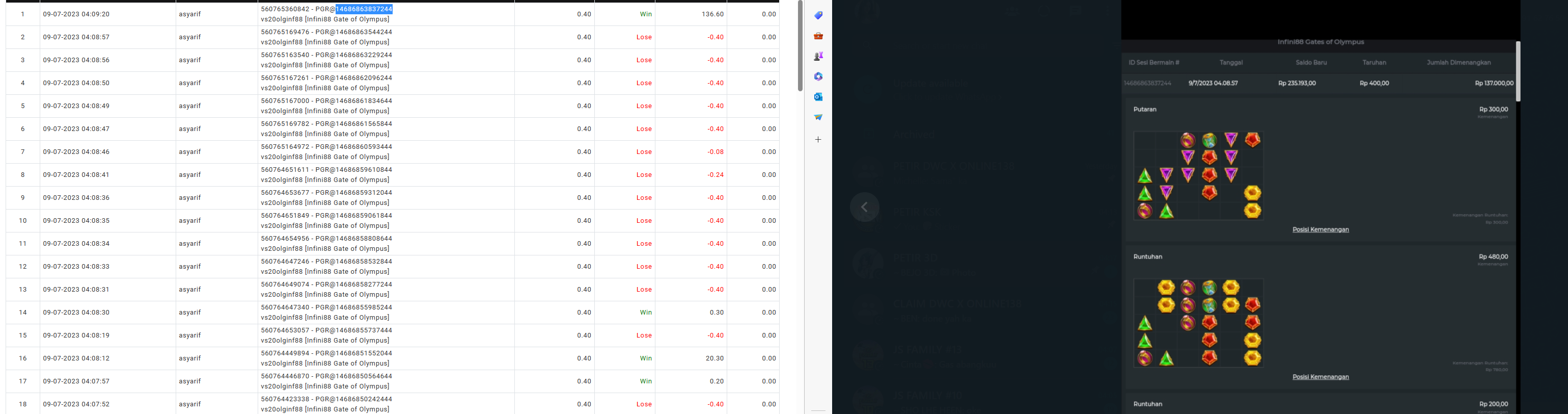Click the Win status in row 14
Image resolution: width=1568 pixels, height=414 pixels.
(x=646, y=312)
